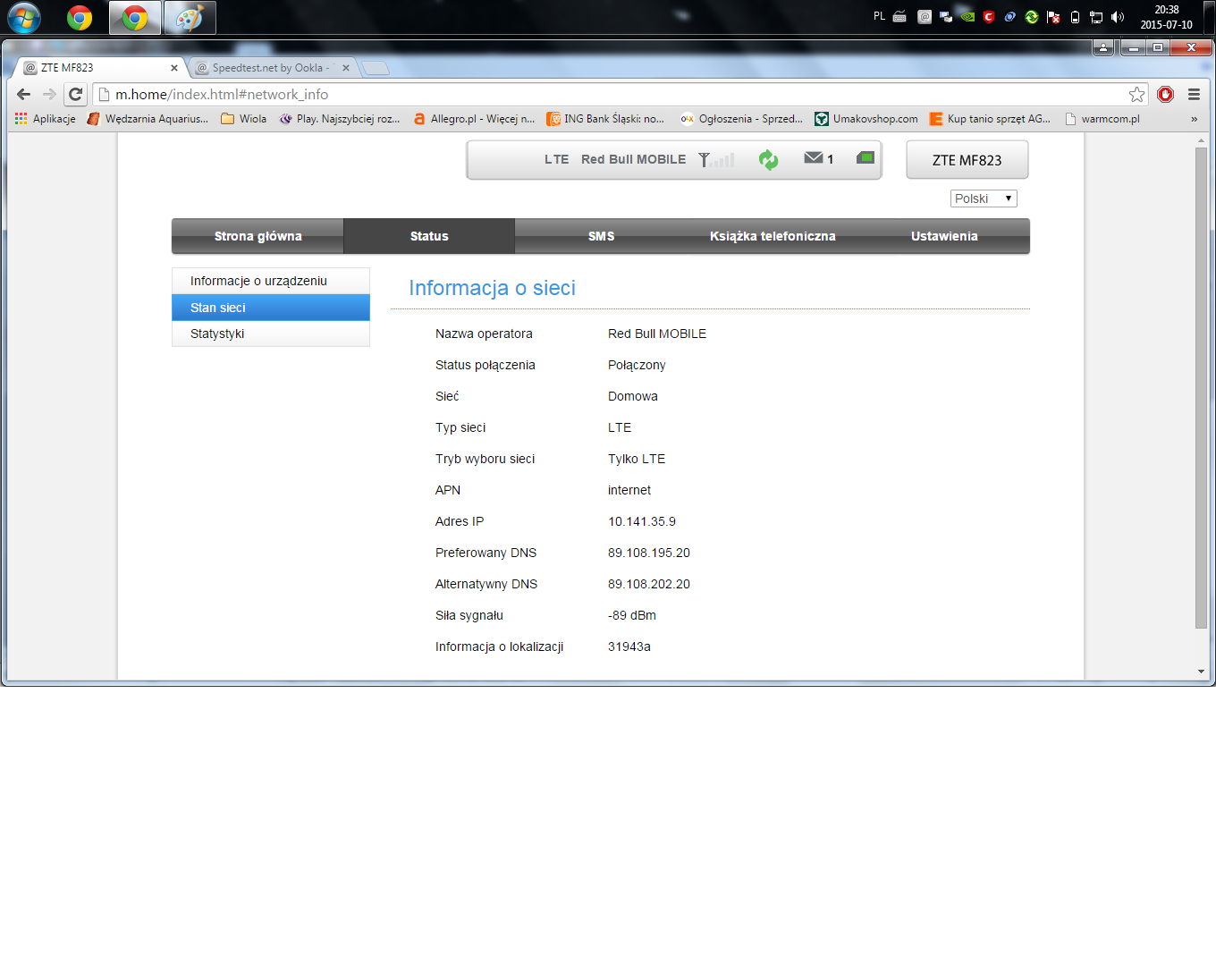Click the ZTE MF823 device button
1216x980 pixels.
(967, 160)
